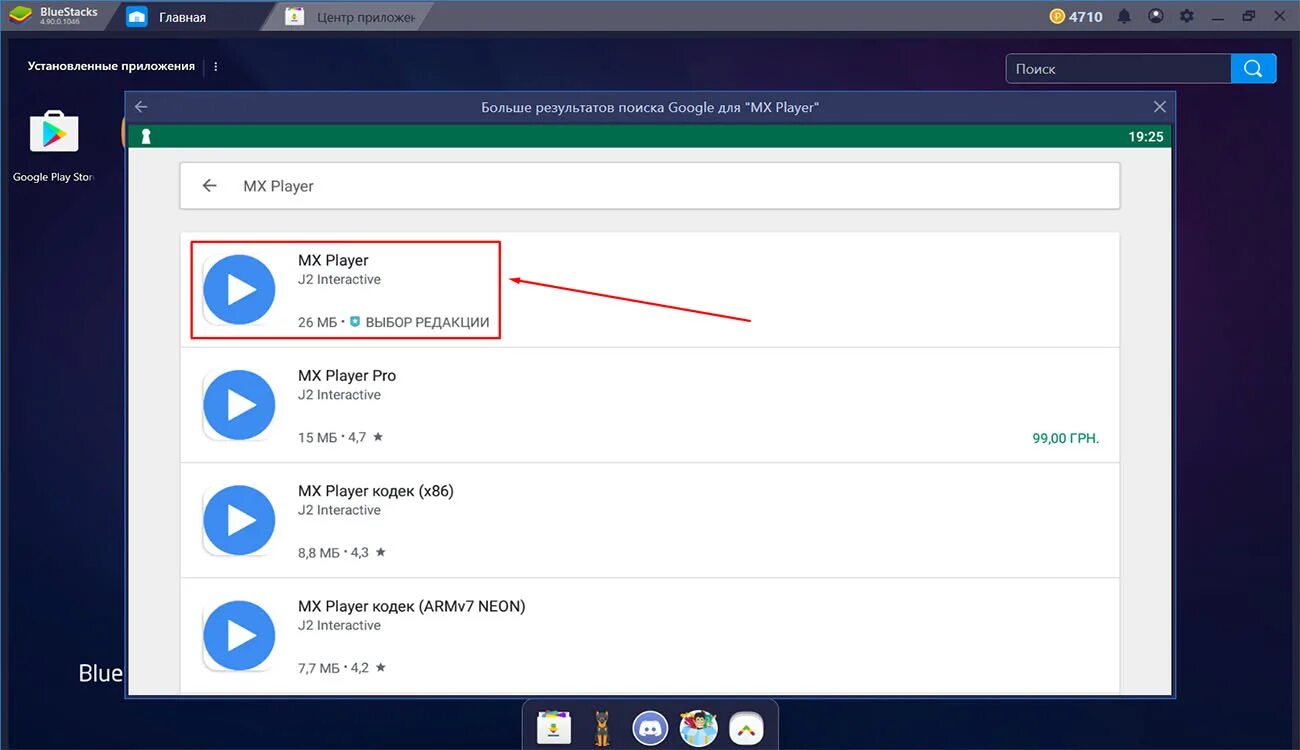Open the MX Player Pro app icon
Image resolution: width=1300 pixels, height=750 pixels.
point(239,405)
